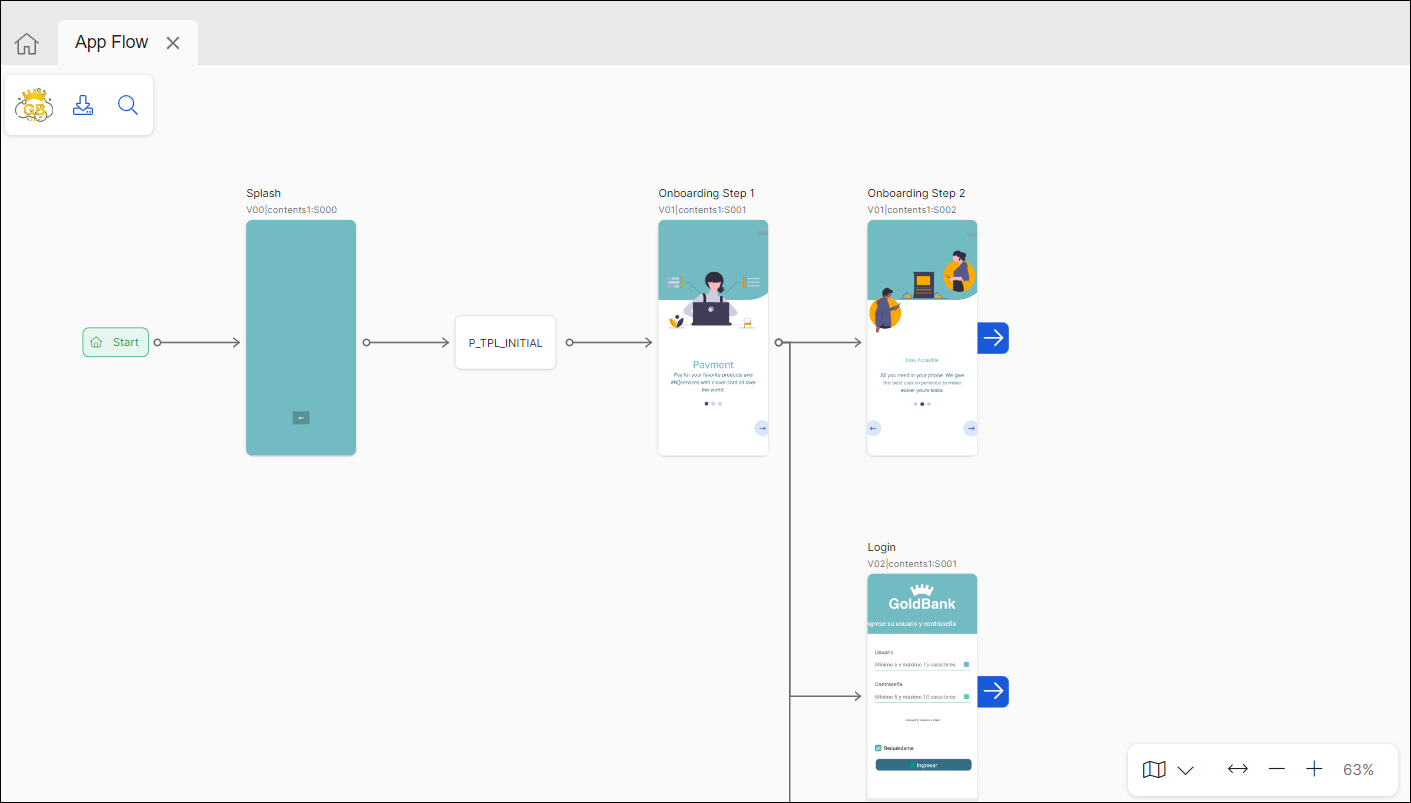Viewport: 1411px width, 803px height.
Task: Open the GoldBank crown app logo
Action: coord(34,105)
